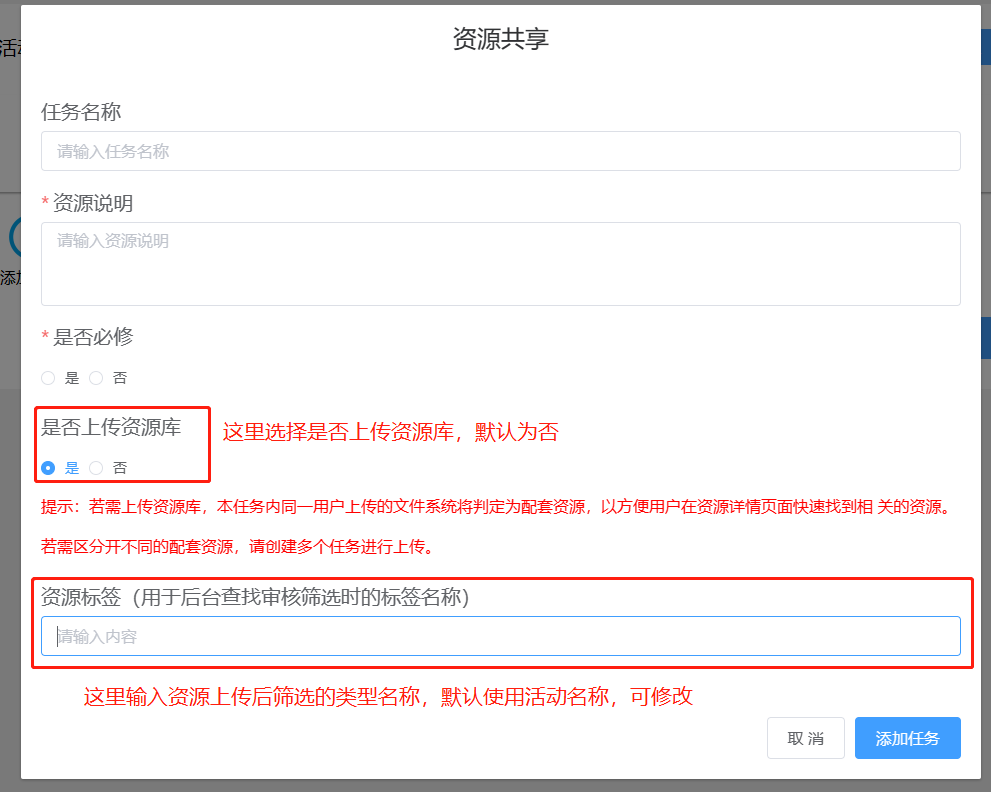991x792 pixels.
Task: Click the red annotation 这里选择是否上传资源库
Action: point(390,432)
